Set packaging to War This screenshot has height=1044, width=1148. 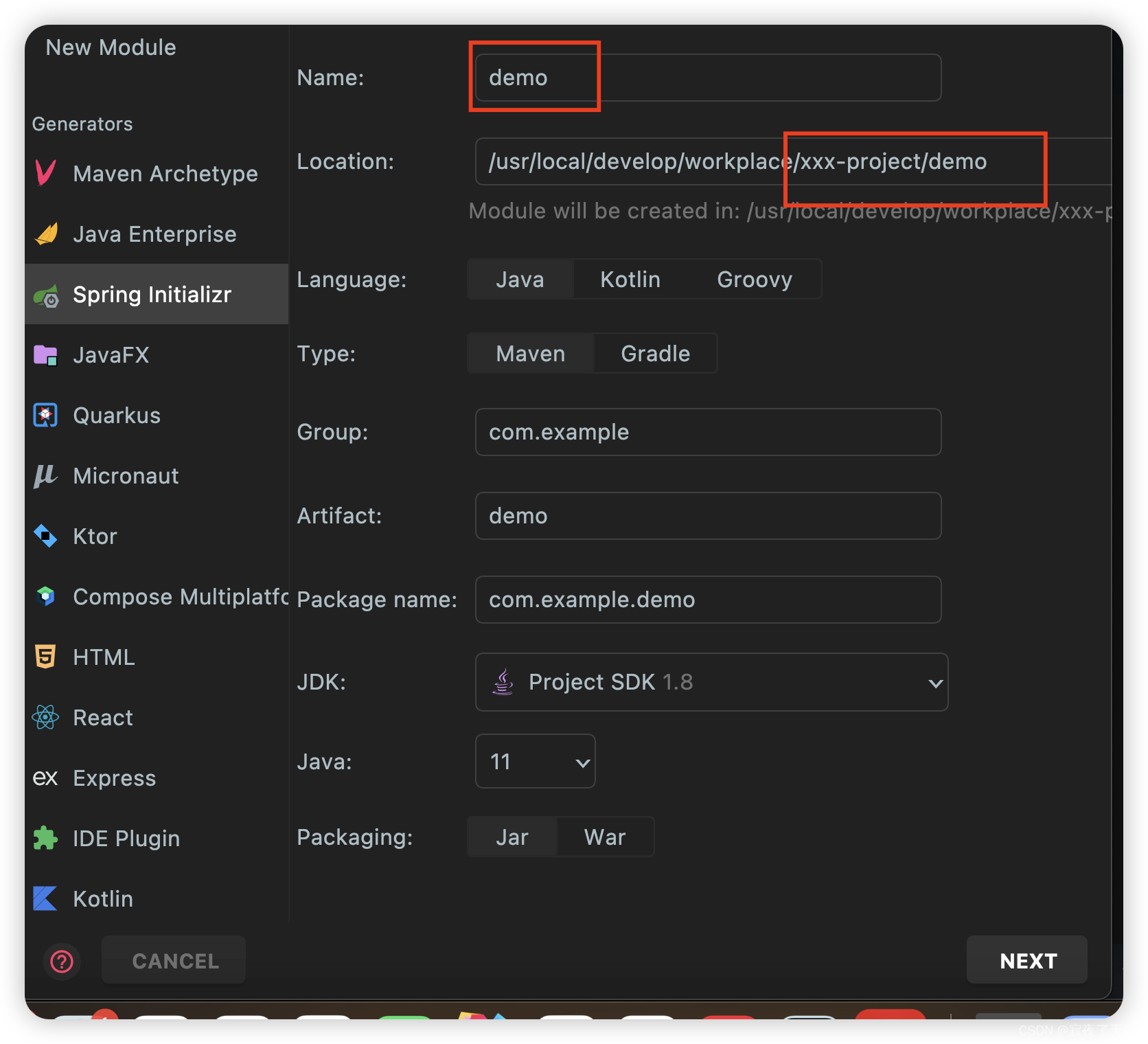click(604, 837)
